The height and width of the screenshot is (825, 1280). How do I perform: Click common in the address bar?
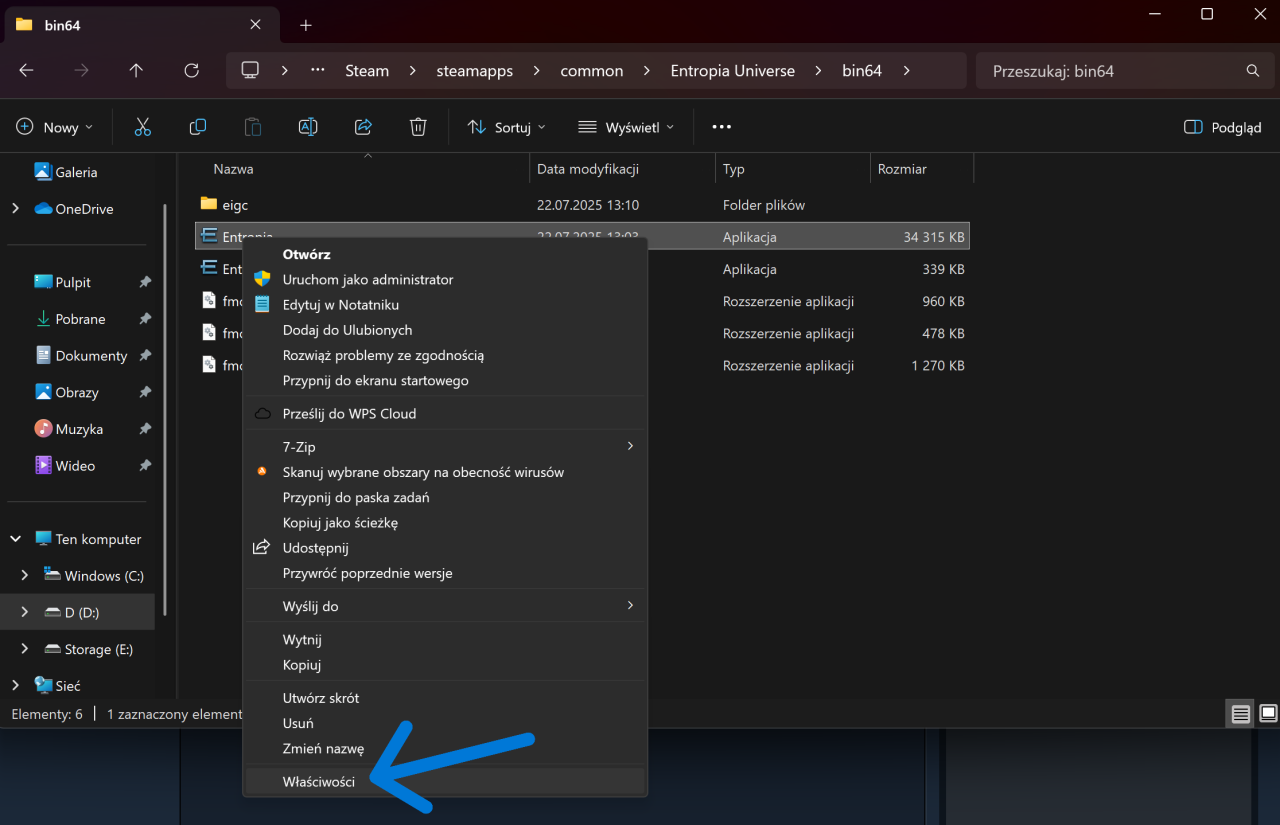pyautogui.click(x=592, y=71)
